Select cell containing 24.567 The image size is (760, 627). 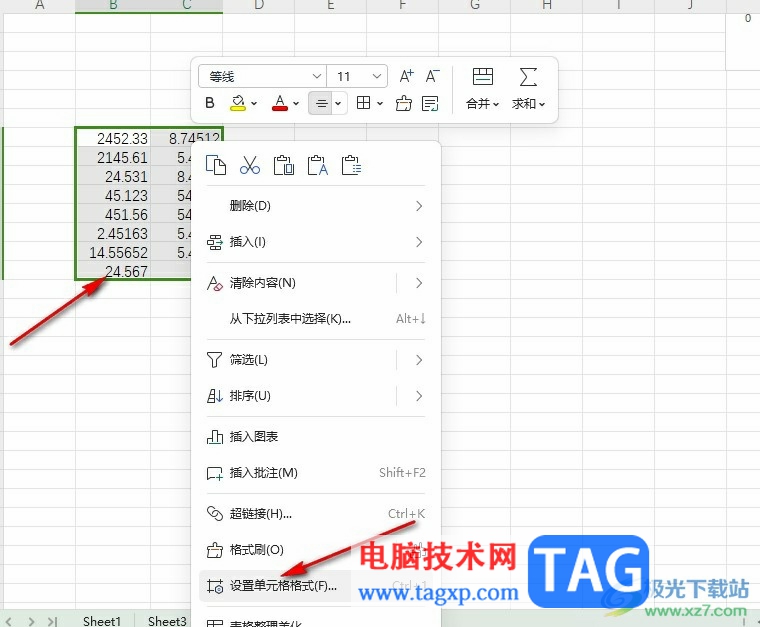click(113, 270)
